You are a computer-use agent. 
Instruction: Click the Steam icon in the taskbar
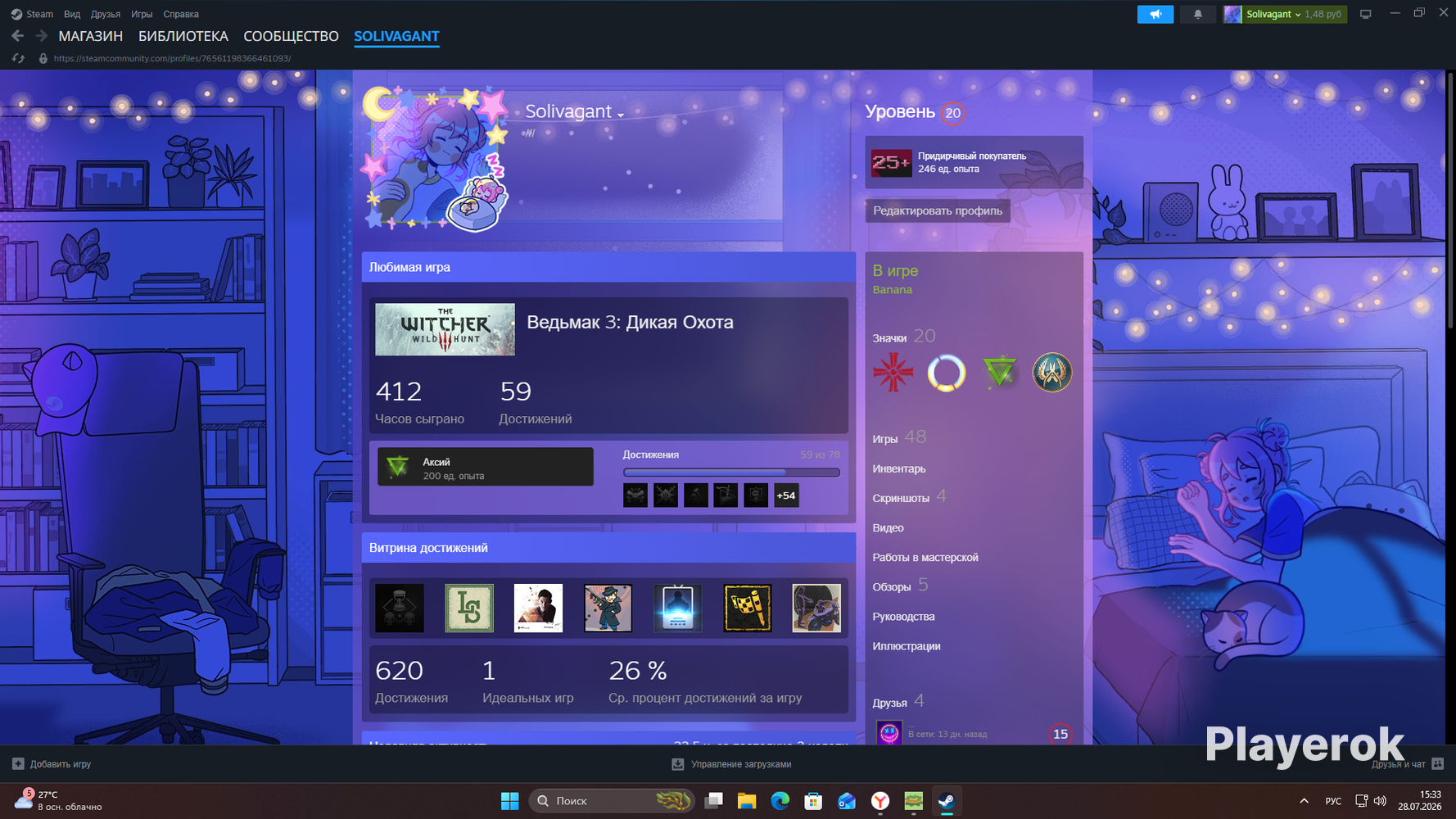pos(947,801)
